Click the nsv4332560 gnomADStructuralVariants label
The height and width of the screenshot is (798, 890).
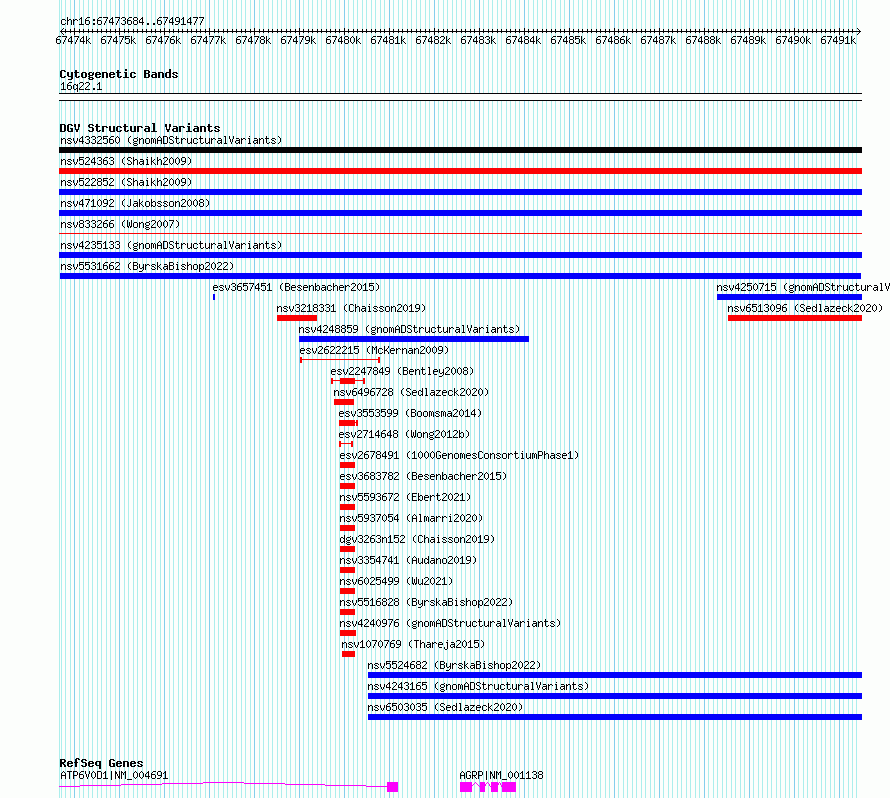tap(171, 140)
